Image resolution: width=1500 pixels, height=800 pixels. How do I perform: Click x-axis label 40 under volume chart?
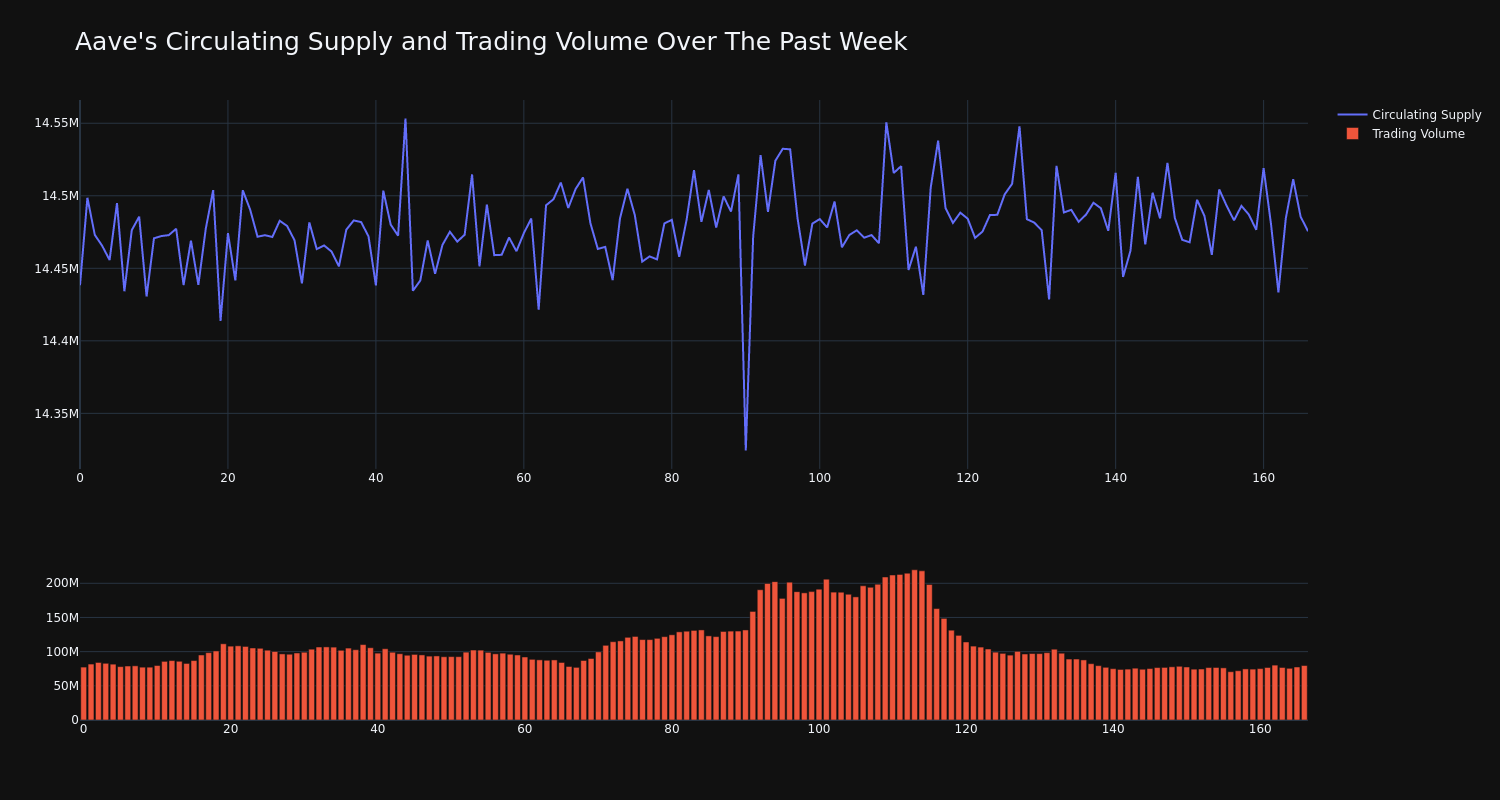(x=378, y=729)
